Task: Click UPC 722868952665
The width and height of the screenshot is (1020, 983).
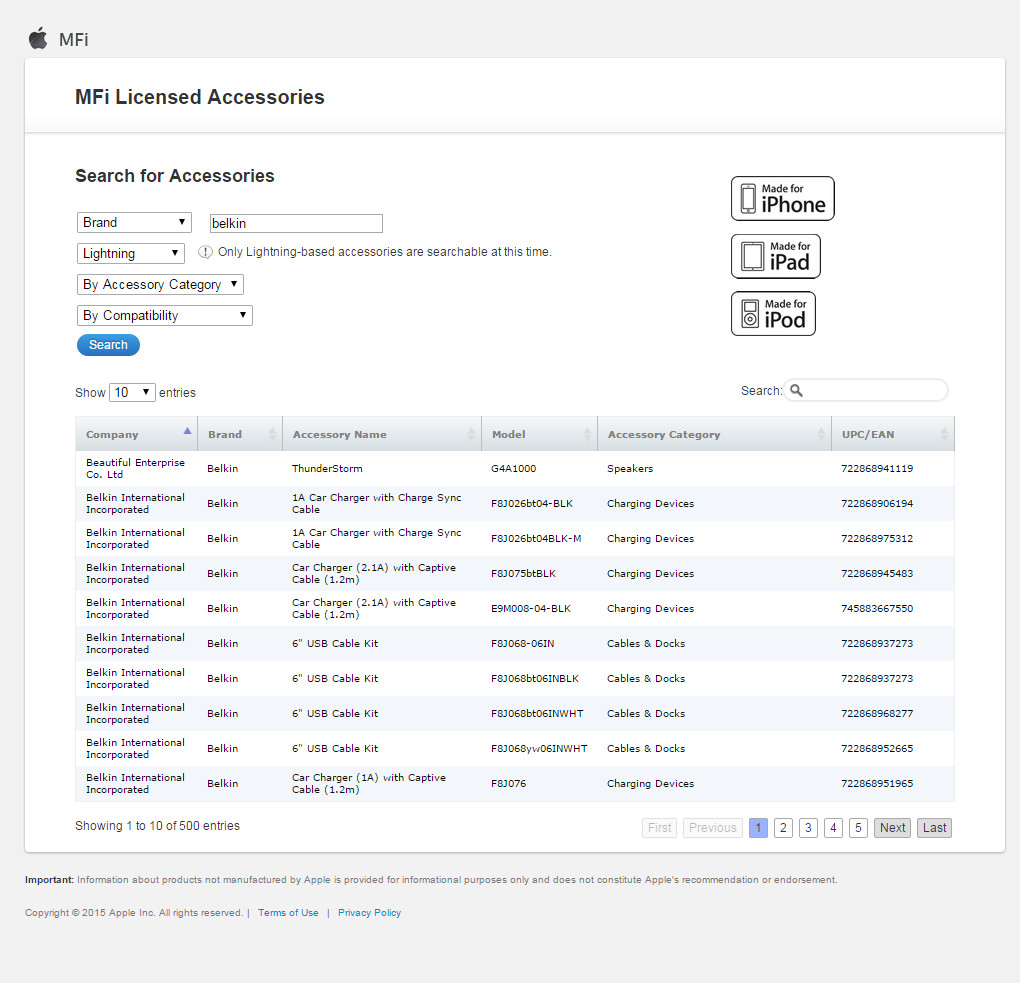Action: pos(877,749)
